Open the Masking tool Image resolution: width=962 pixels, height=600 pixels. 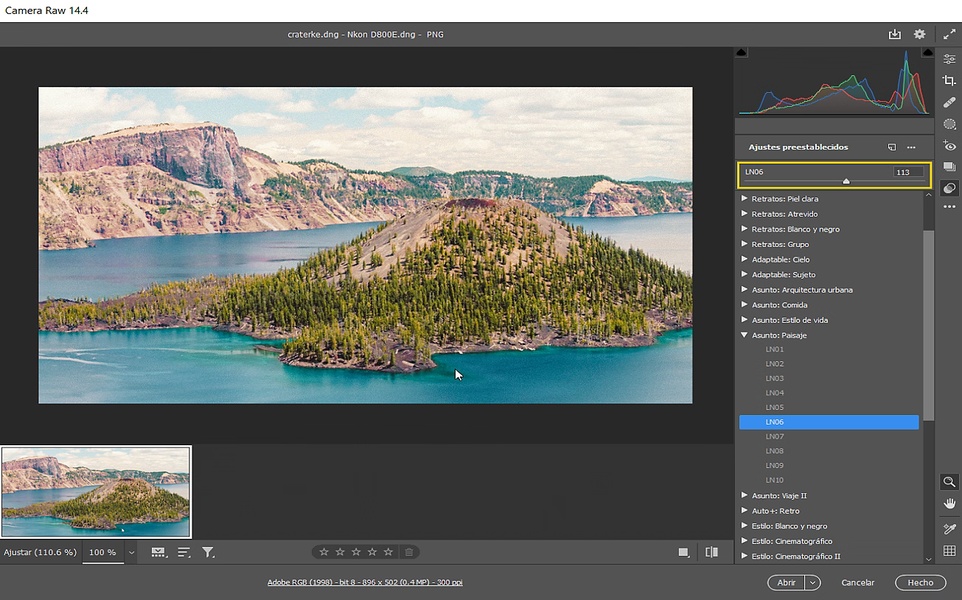tap(949, 124)
